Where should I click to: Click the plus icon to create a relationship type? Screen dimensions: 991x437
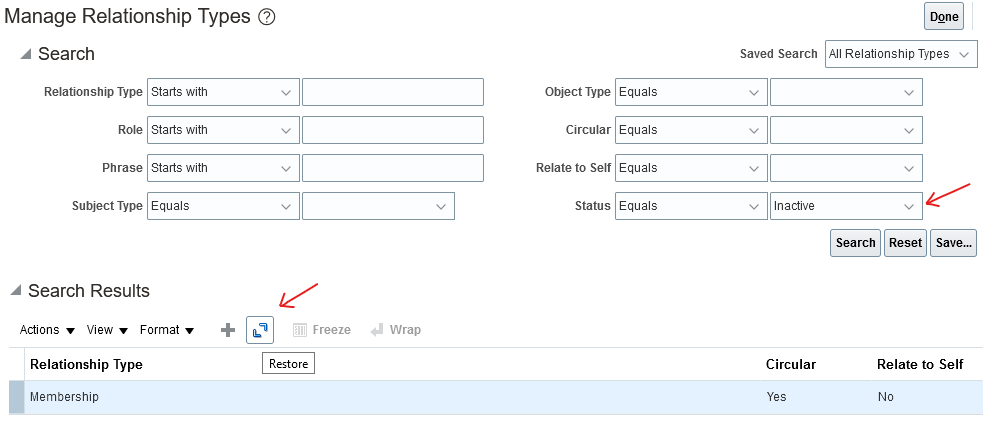click(228, 330)
